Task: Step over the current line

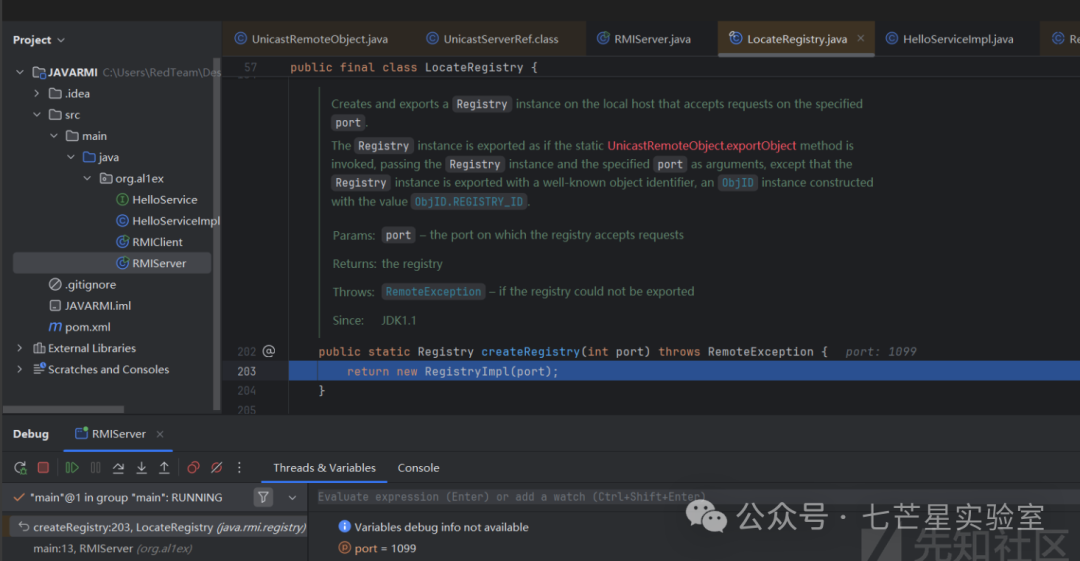Action: pos(118,467)
